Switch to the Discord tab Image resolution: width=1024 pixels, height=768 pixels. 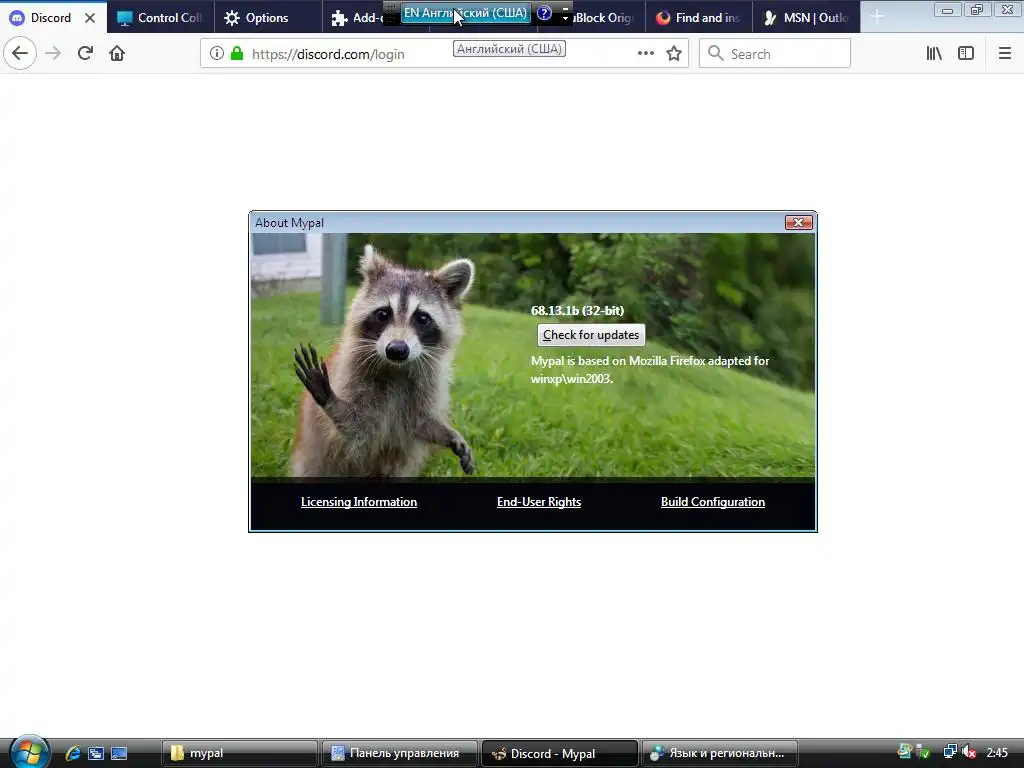tap(52, 18)
